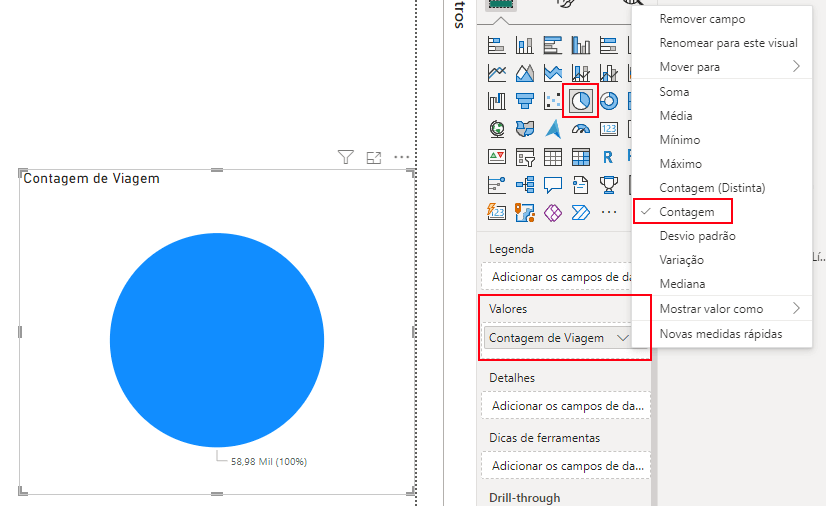Select the decomposition tree visual
This screenshot has height=506, width=826.
tap(525, 185)
